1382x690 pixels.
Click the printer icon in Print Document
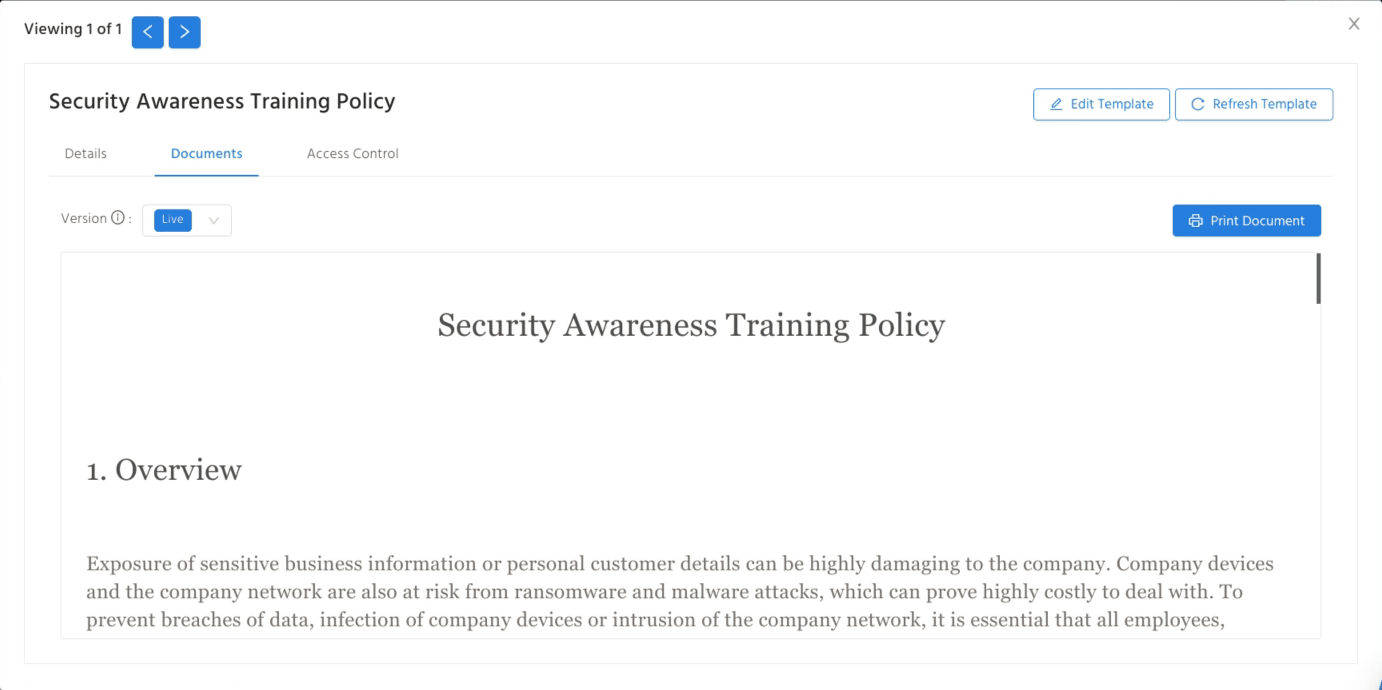pos(1195,221)
